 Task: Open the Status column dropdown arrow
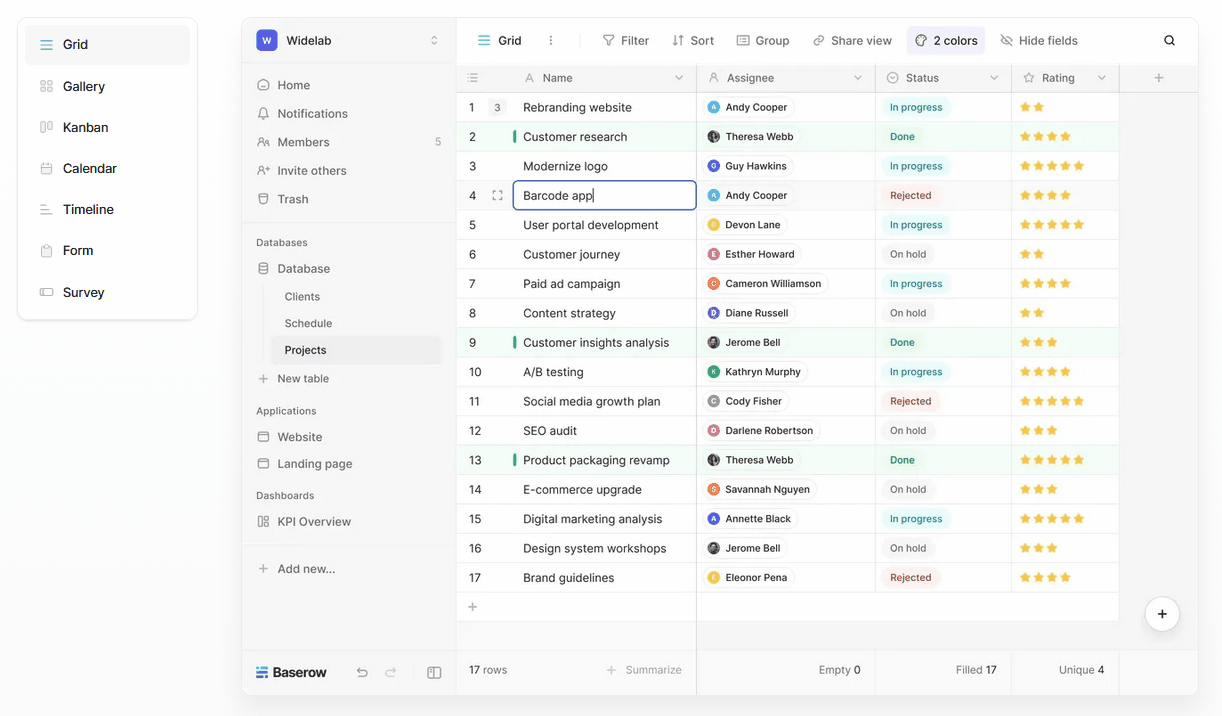tap(994, 78)
